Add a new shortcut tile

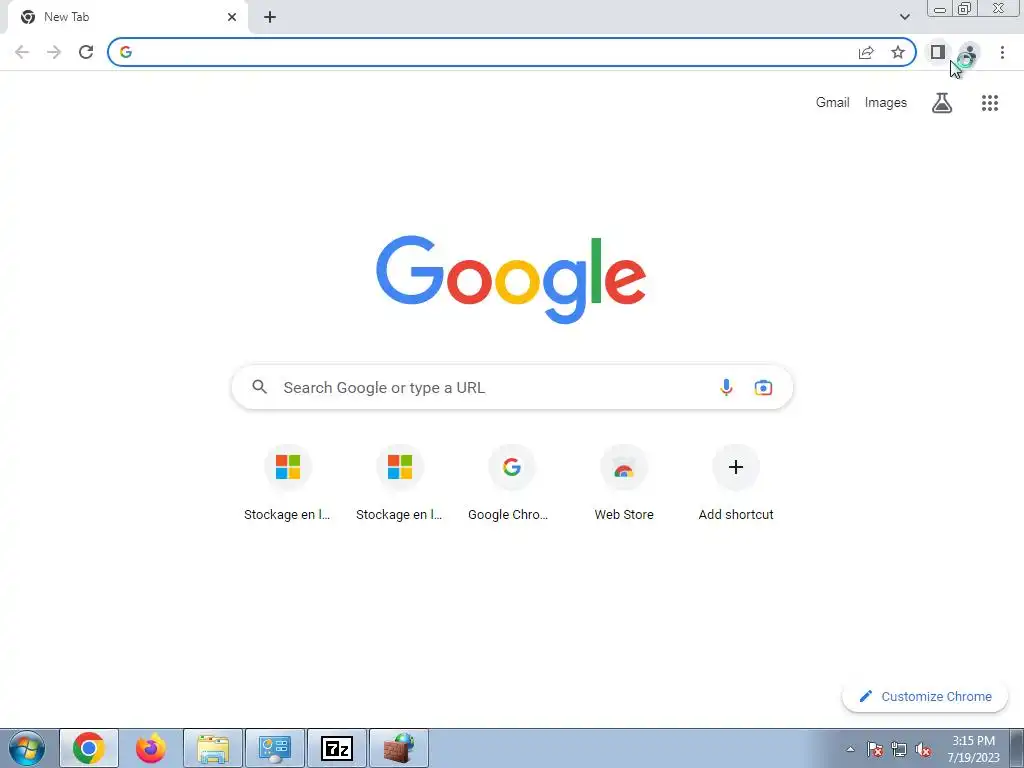[736, 483]
